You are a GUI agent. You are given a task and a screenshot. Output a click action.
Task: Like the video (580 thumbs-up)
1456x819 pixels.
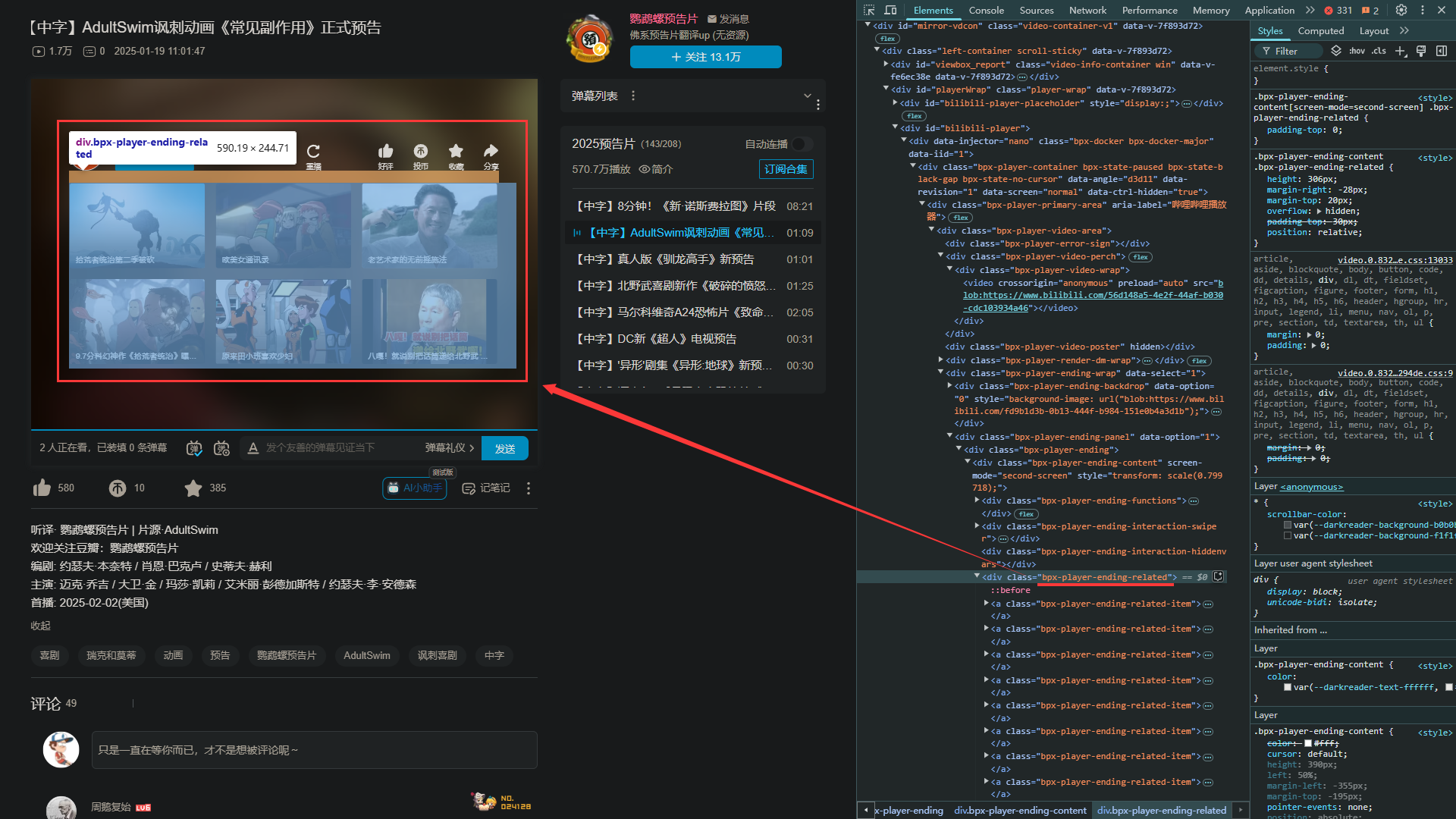pyautogui.click(x=53, y=488)
